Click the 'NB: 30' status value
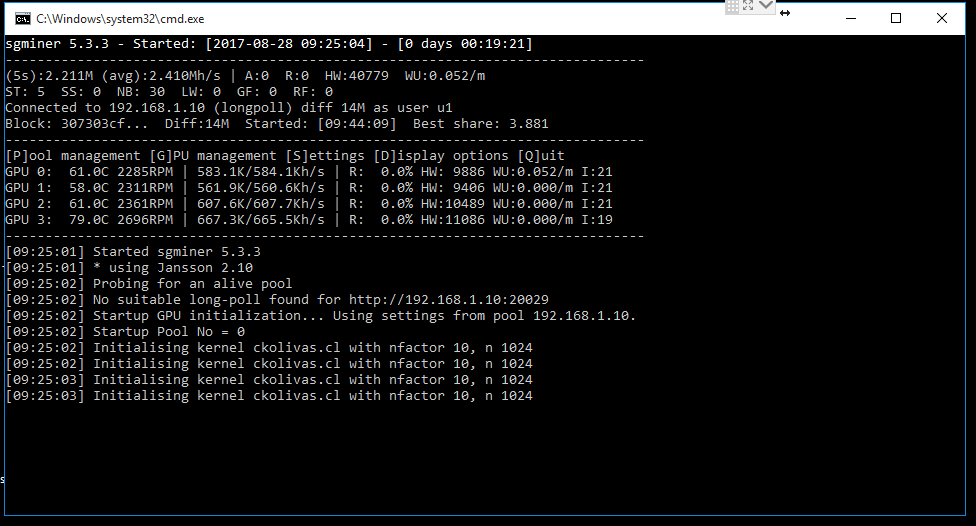 [141, 92]
